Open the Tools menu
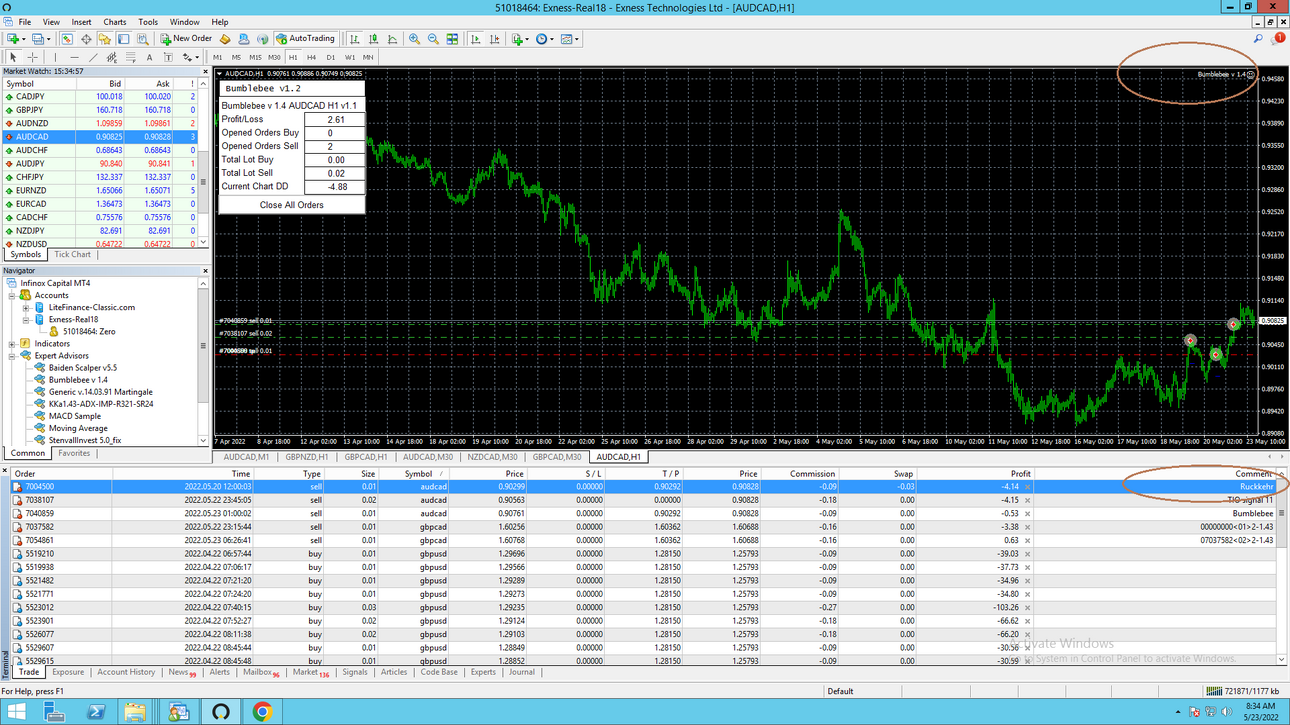1290x725 pixels. [148, 21]
